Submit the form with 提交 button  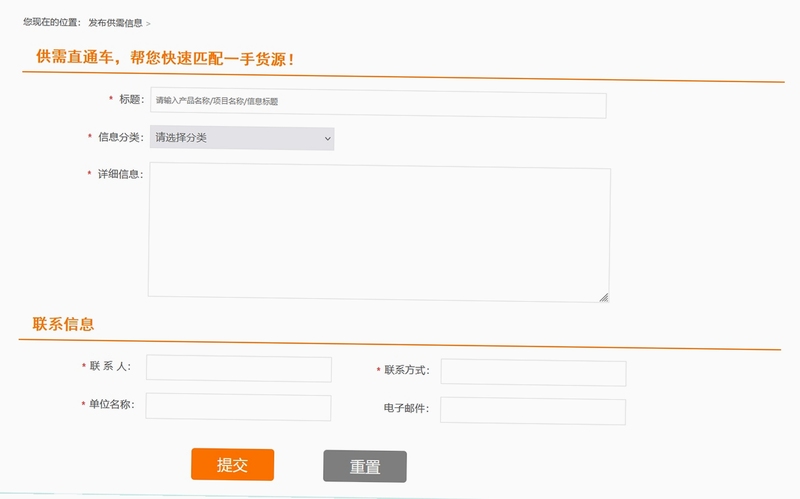pos(233,464)
